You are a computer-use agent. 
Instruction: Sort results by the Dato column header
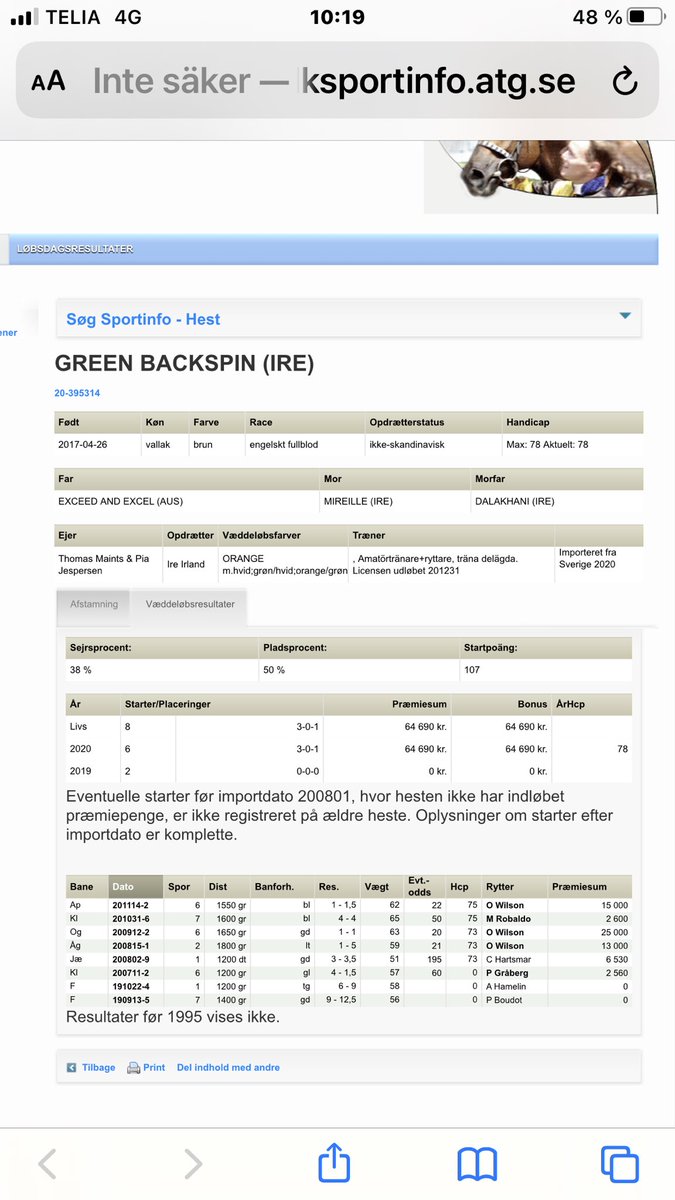[135, 886]
